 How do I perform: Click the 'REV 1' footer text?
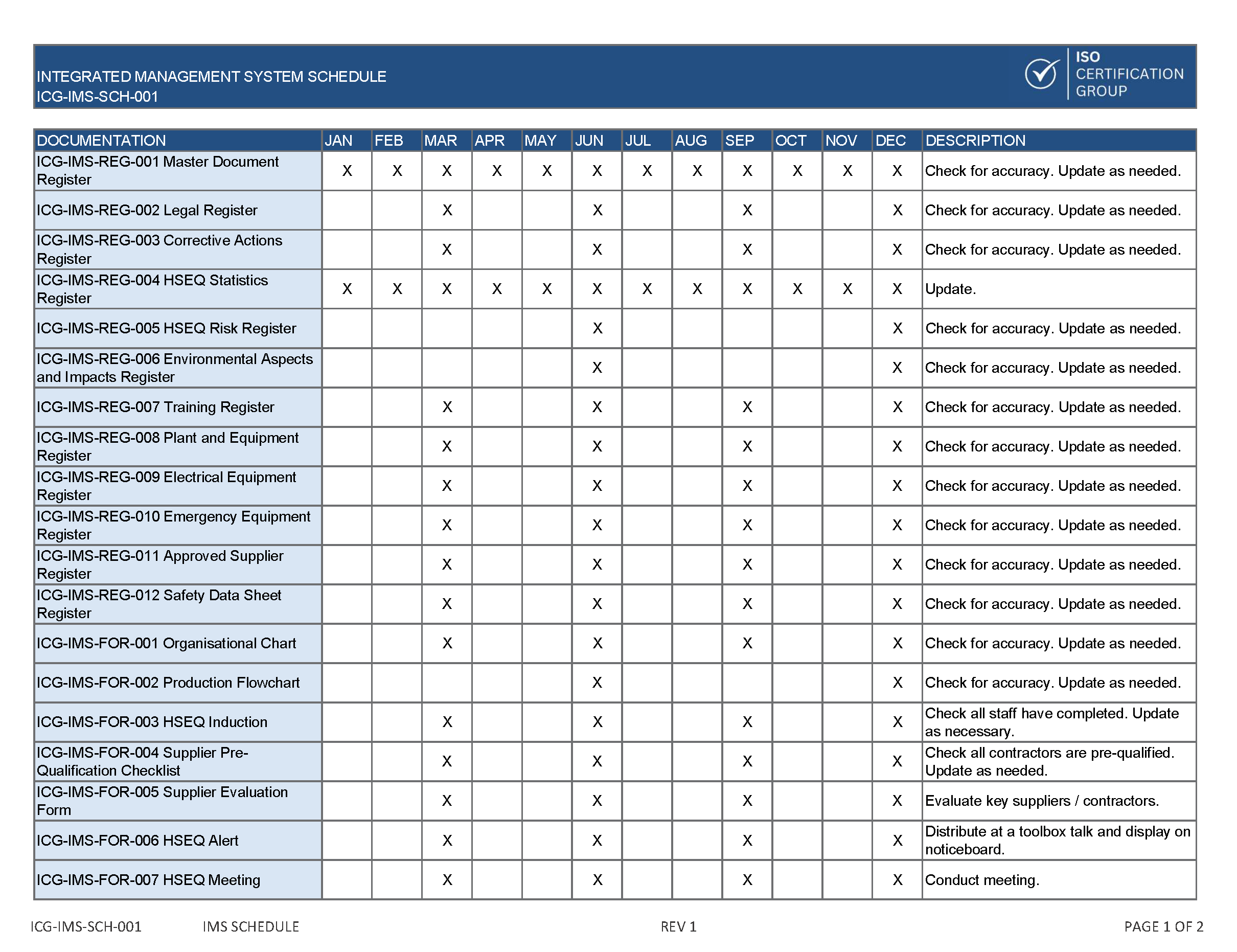coord(678,926)
